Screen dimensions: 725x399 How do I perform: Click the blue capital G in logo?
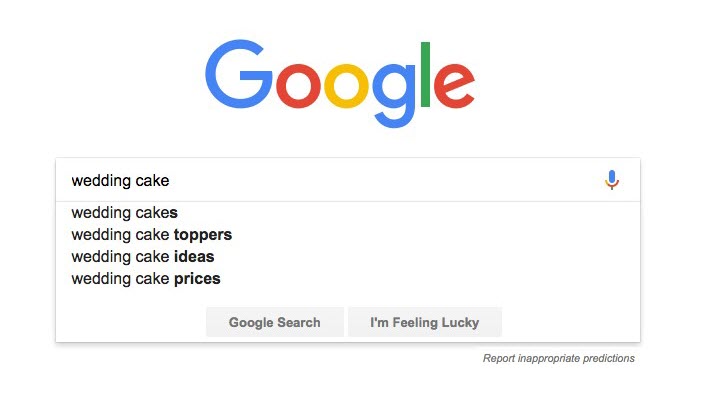click(x=239, y=74)
